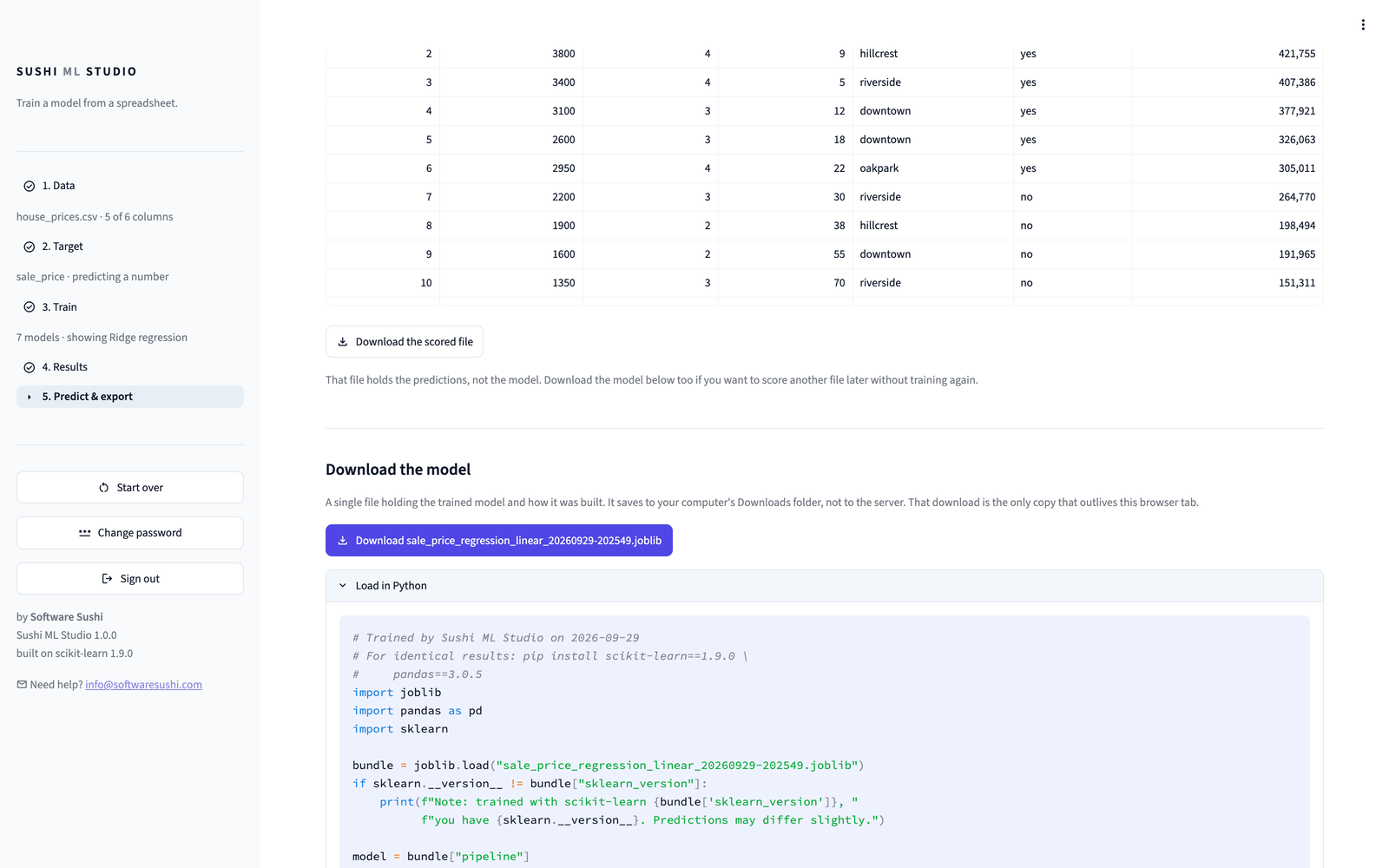Screen dimensions: 1389x868
Task: Go to step 2. Target
Action: coord(130,247)
